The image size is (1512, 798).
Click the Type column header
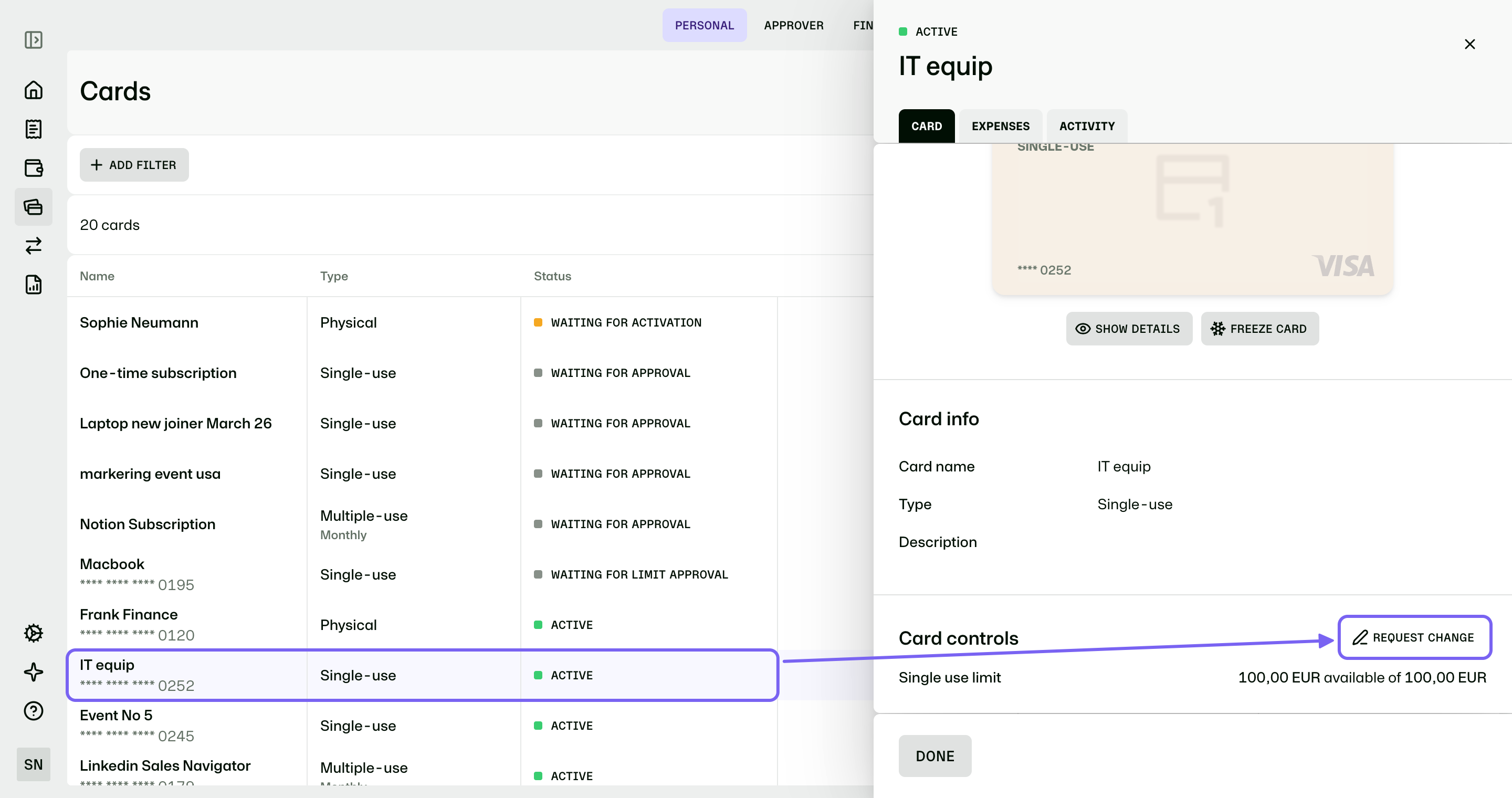coord(334,276)
